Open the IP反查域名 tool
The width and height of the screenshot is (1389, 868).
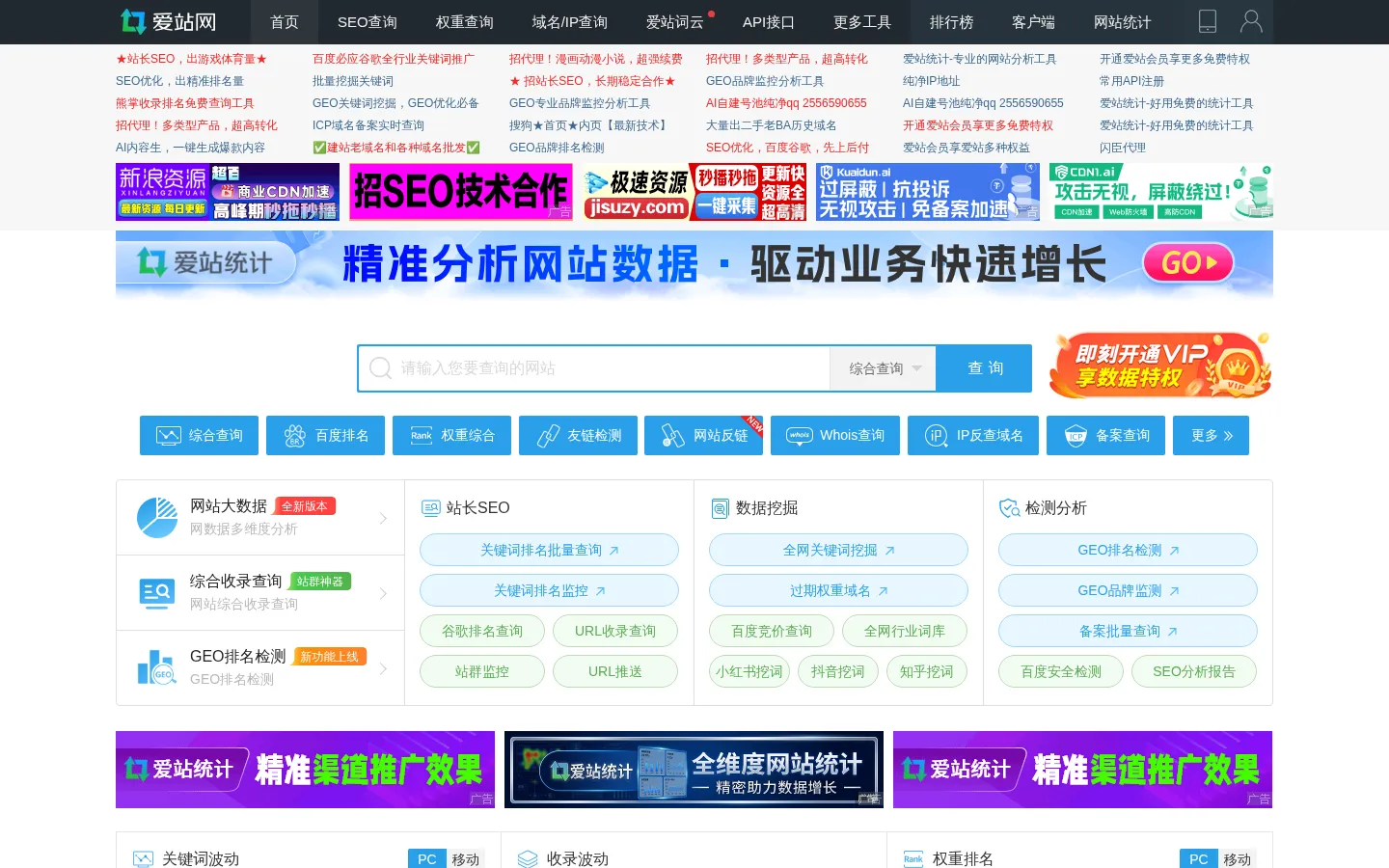point(973,435)
